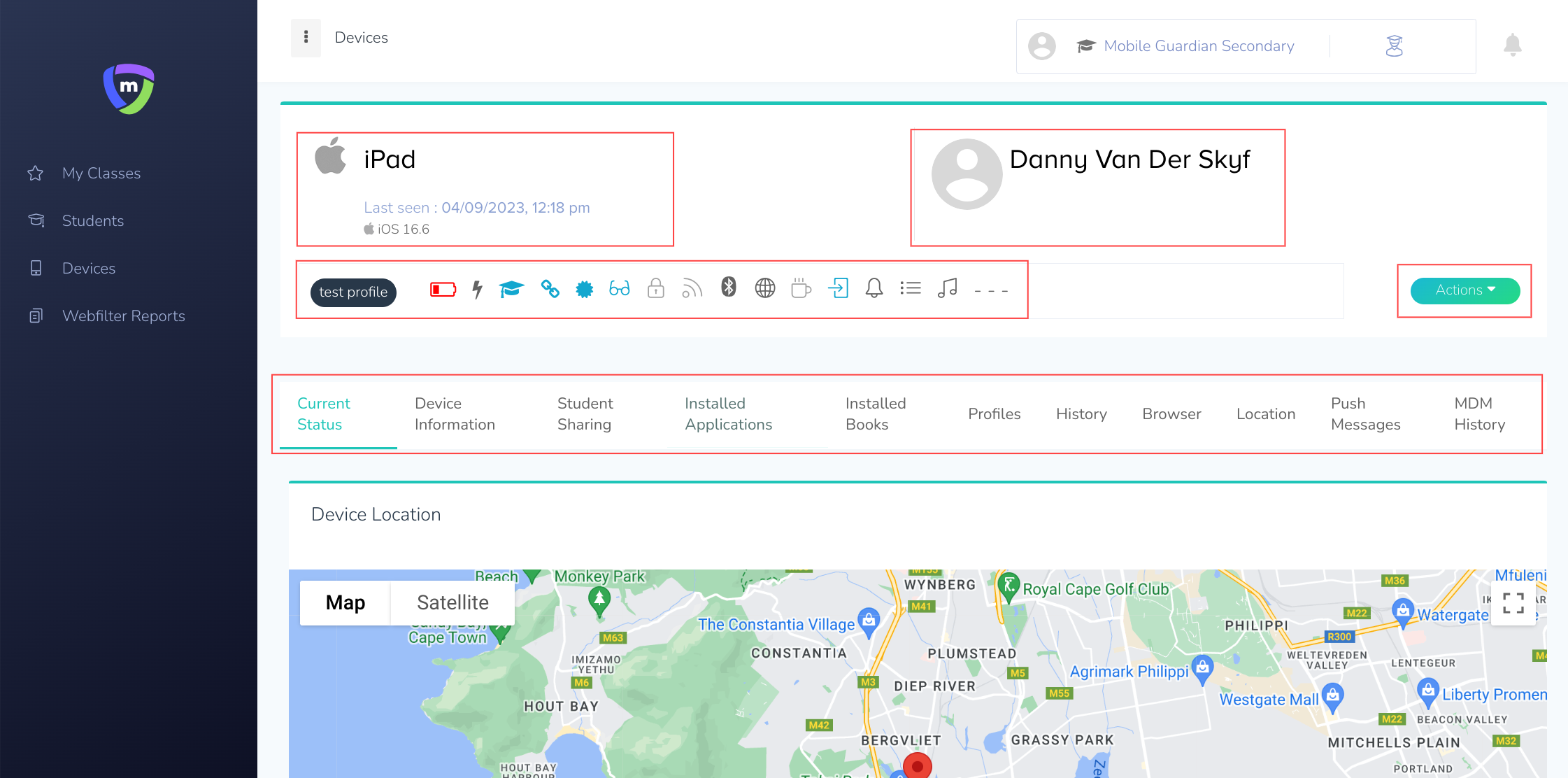Image resolution: width=1568 pixels, height=778 pixels.
Task: Toggle the map to fullscreen view
Action: tap(1513, 602)
